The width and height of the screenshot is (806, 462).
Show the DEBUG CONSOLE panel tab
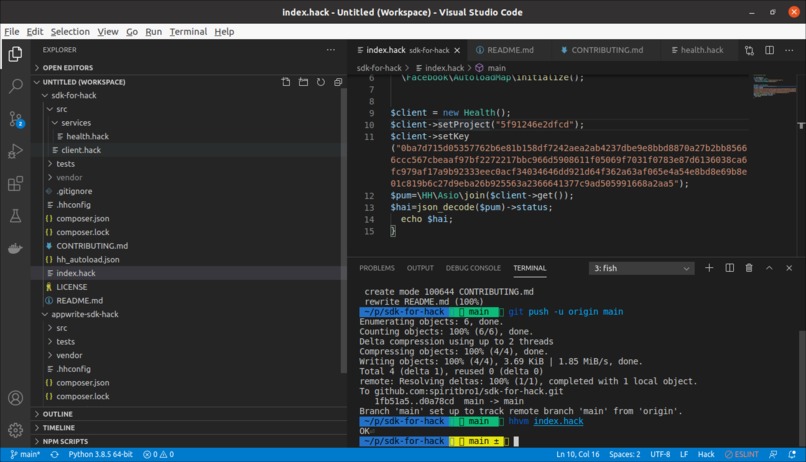tap(473, 268)
